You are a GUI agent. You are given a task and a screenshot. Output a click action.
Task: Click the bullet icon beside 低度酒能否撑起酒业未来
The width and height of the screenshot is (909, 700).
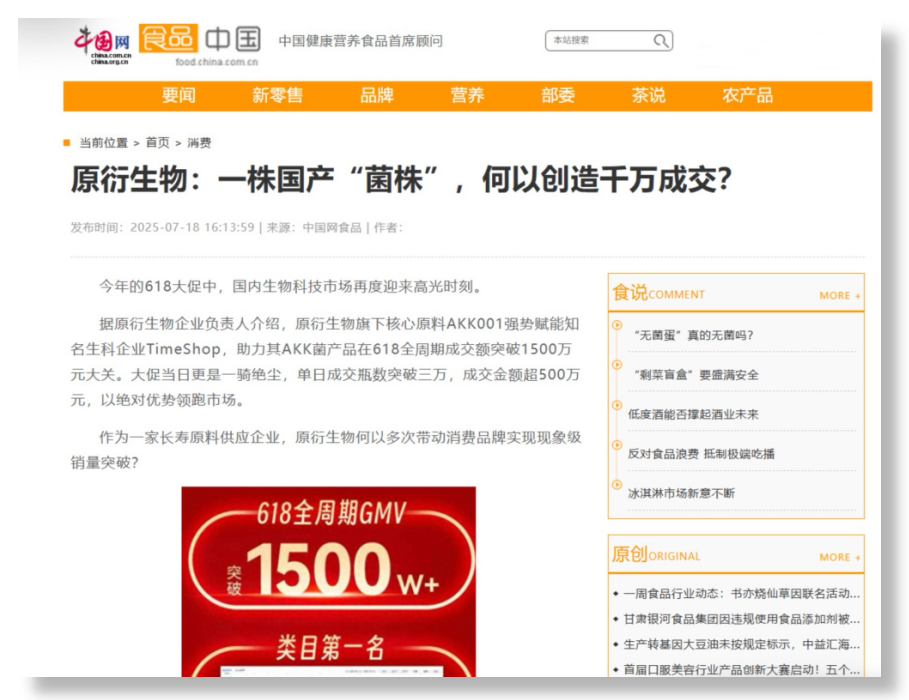617,405
